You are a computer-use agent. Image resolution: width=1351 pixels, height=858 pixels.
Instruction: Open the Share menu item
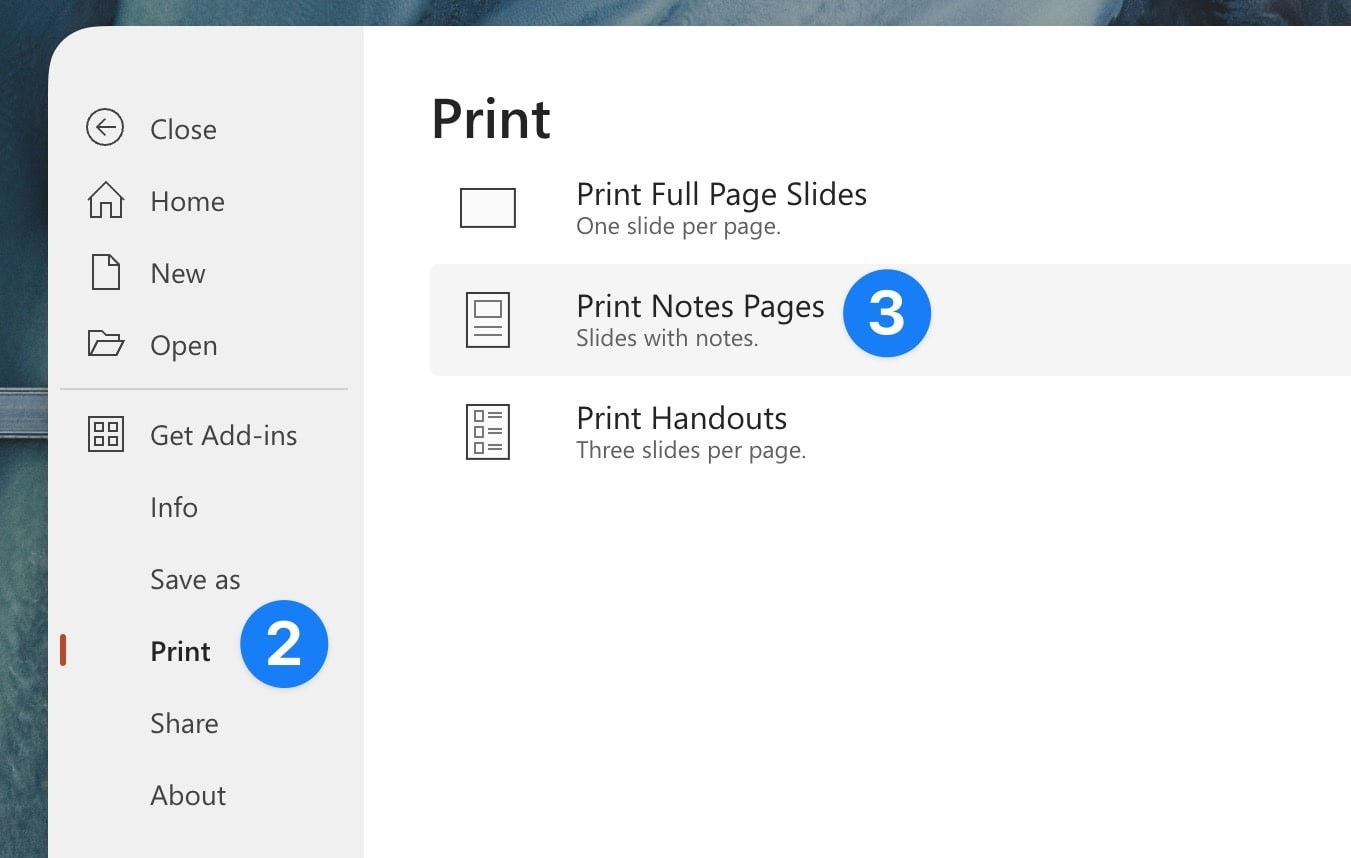click(184, 723)
